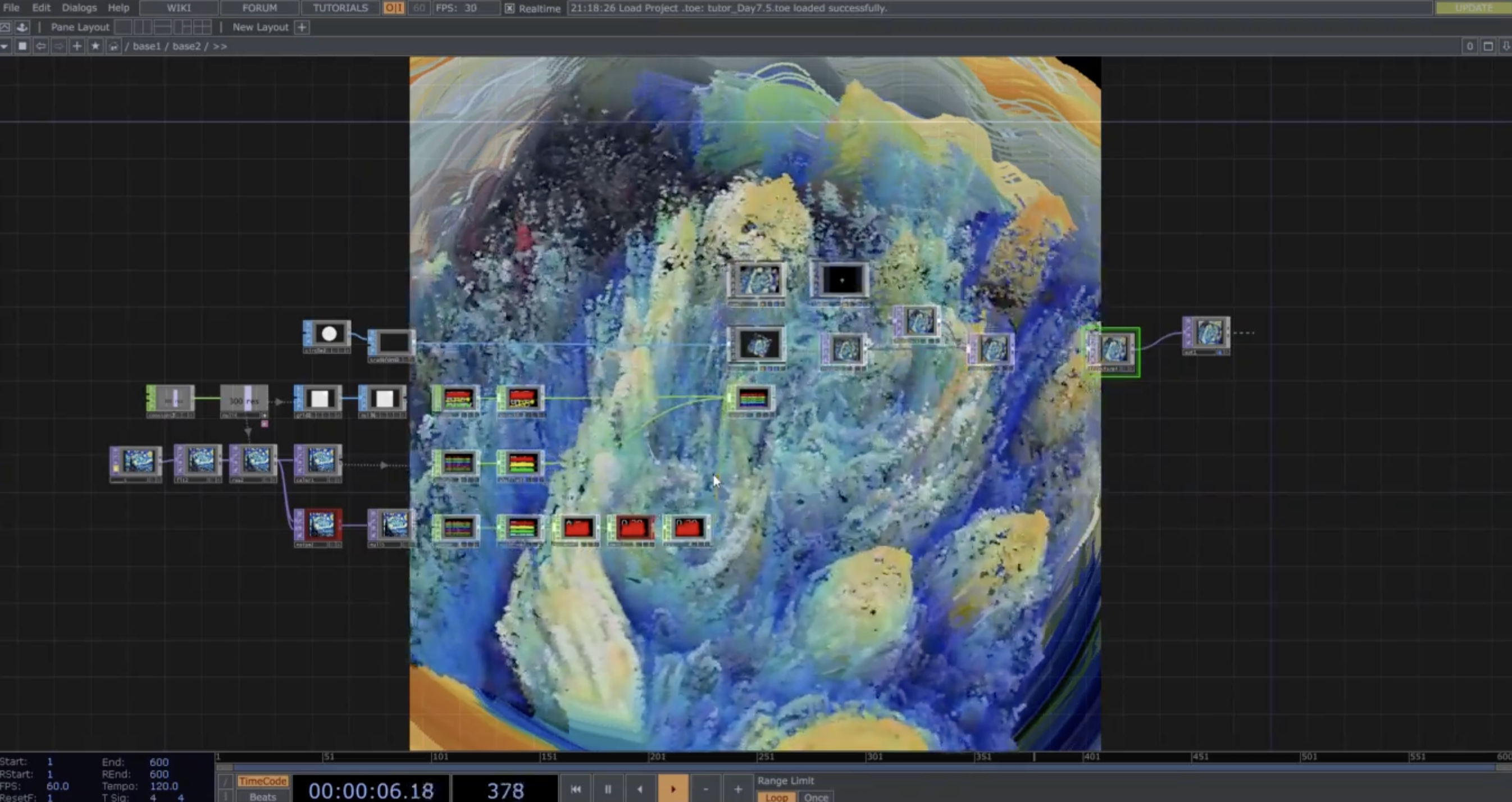1512x802 pixels.
Task: Open the TUTORIALS link button
Action: tap(340, 8)
